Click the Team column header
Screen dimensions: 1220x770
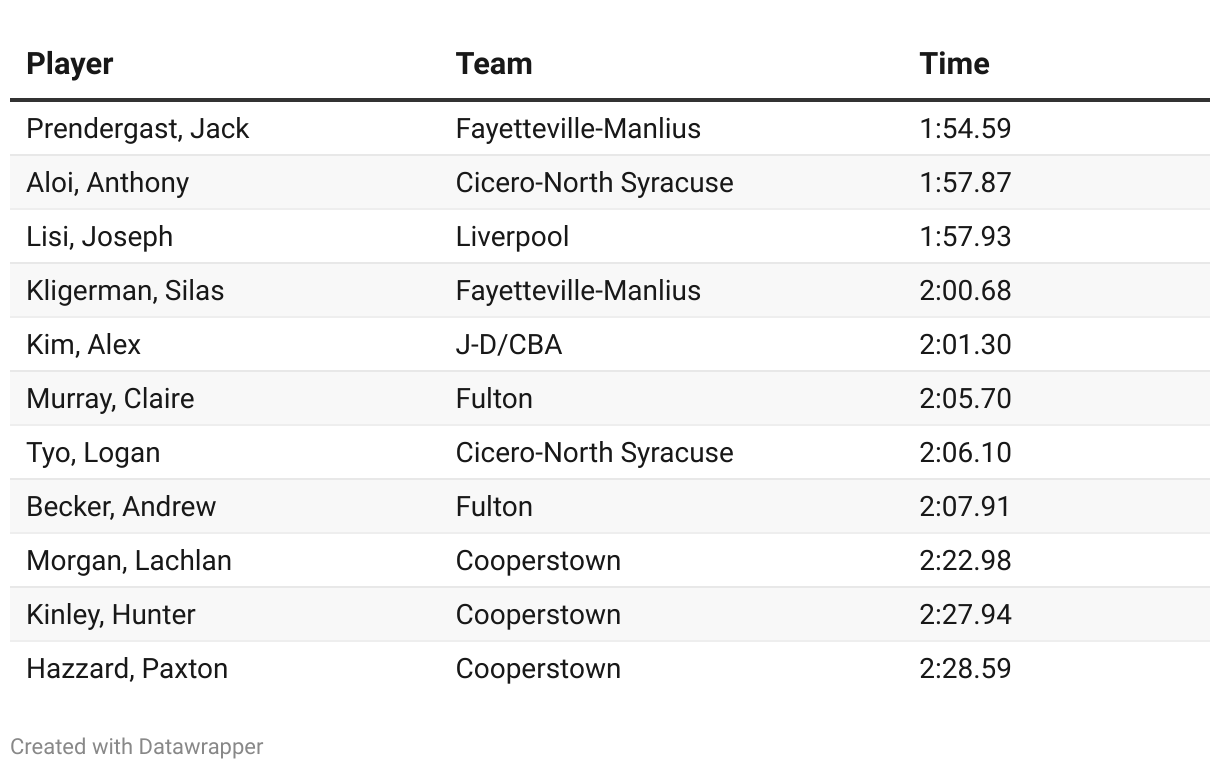pos(494,64)
